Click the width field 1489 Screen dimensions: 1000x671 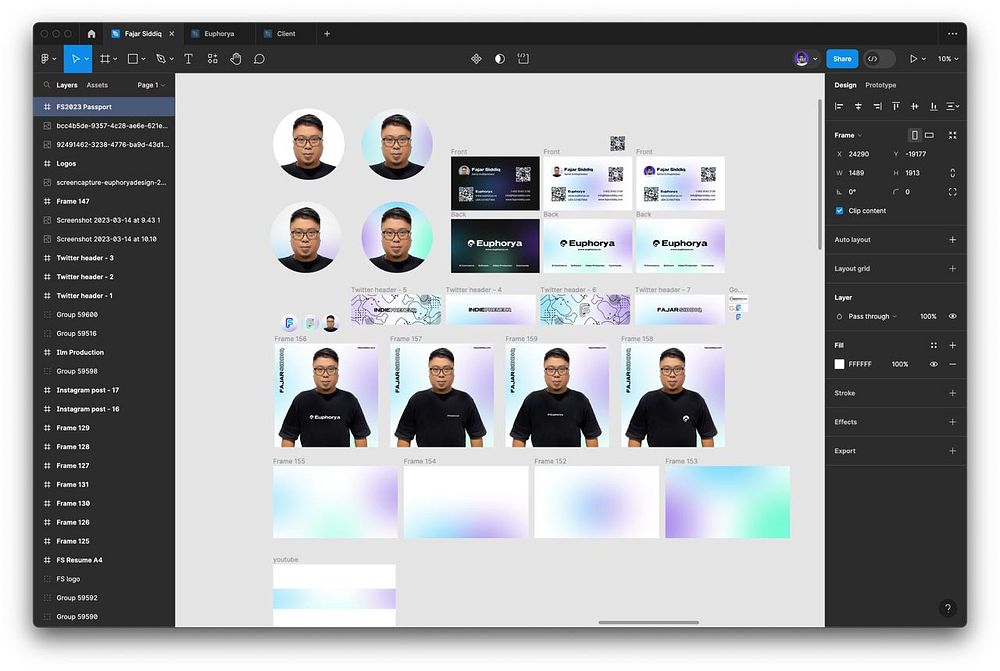click(857, 173)
